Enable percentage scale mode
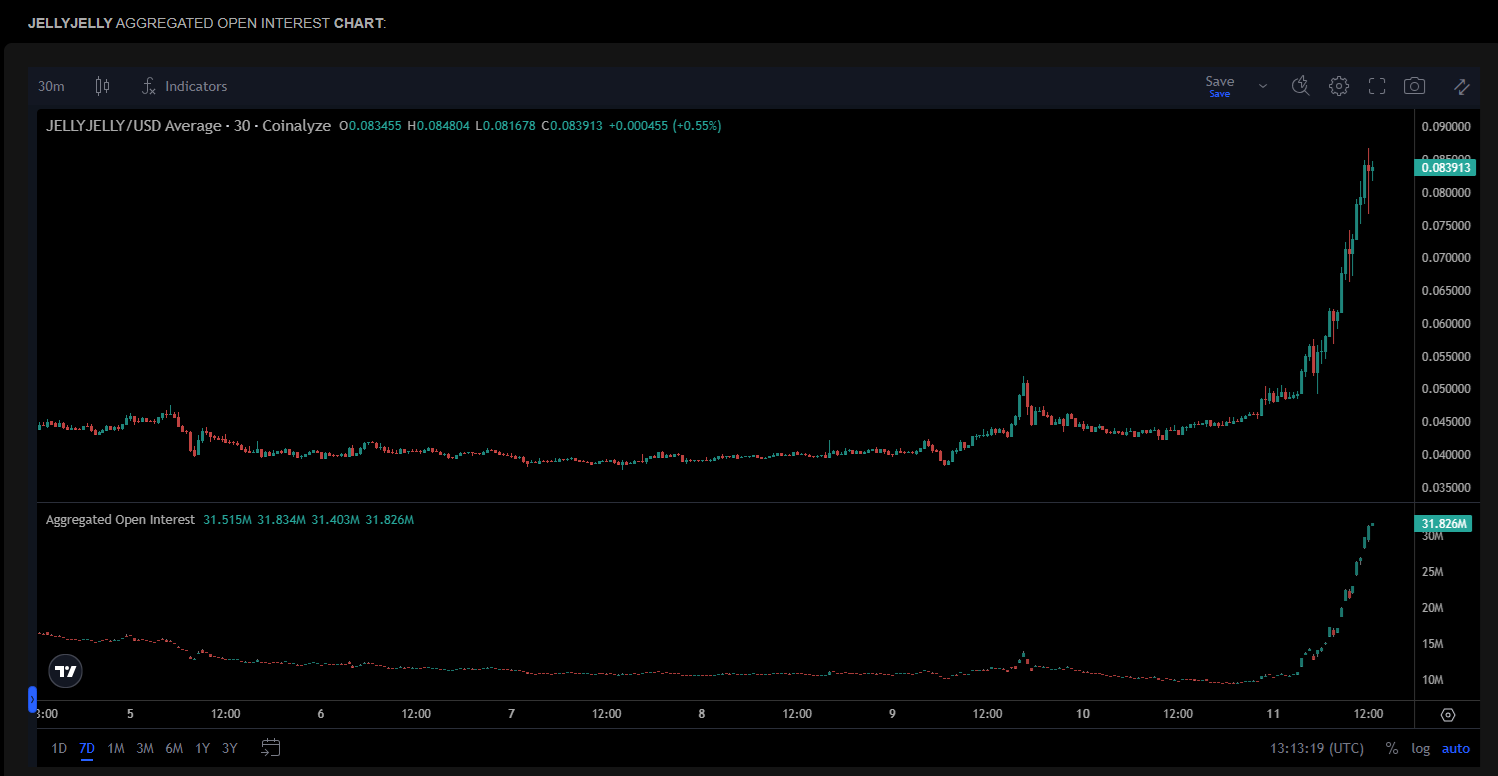Image resolution: width=1498 pixels, height=776 pixels. [x=1391, y=747]
